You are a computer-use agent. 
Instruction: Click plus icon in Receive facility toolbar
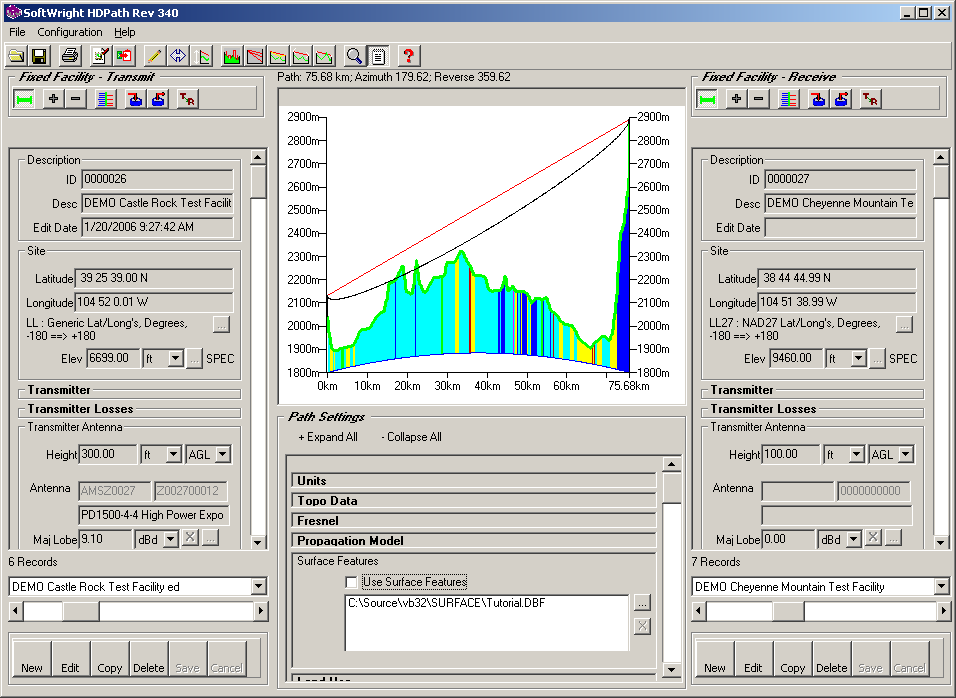click(x=736, y=99)
